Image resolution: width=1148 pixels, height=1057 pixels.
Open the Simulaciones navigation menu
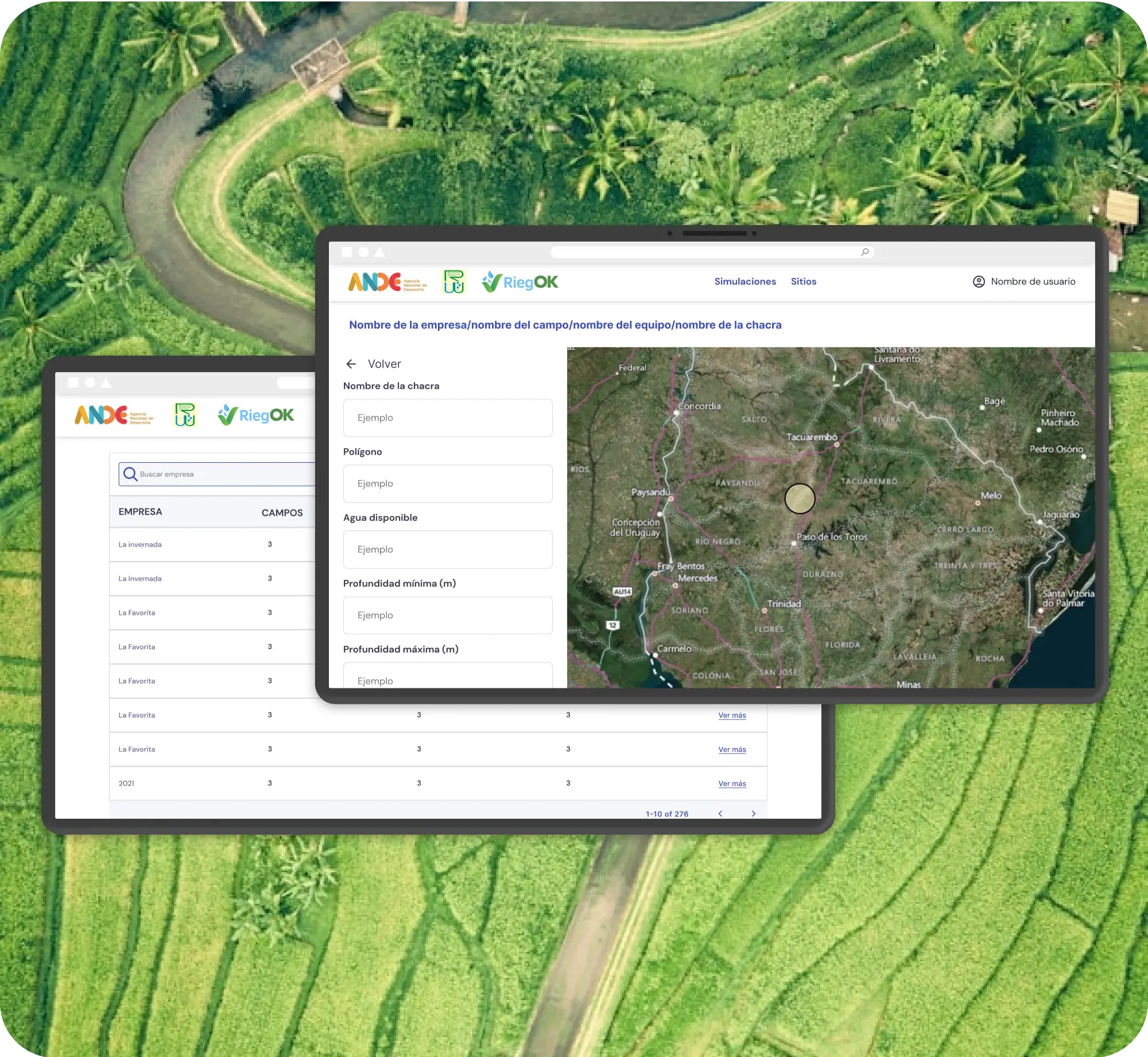(745, 281)
